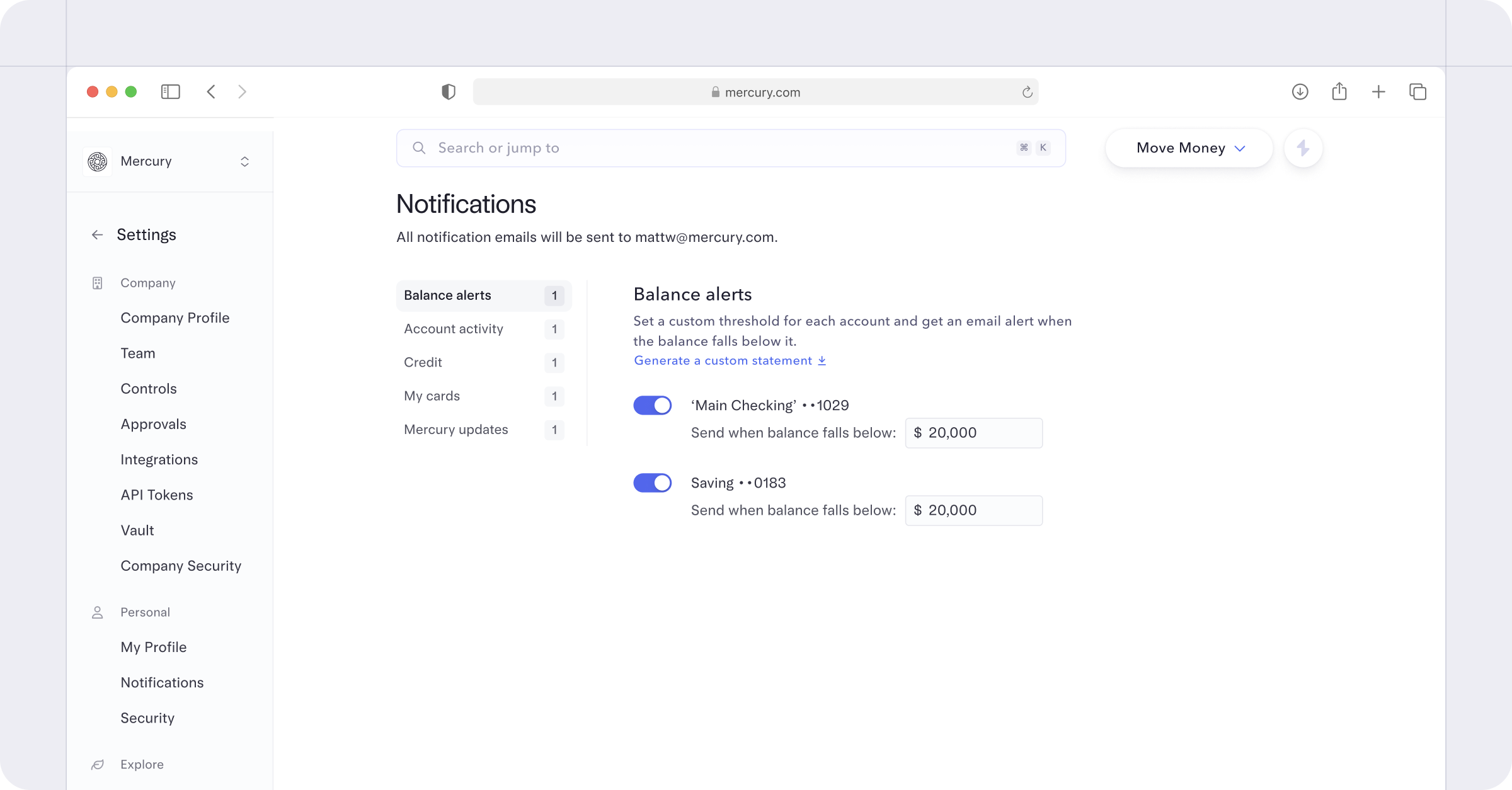Click the download arrow after custom statement

822,360
